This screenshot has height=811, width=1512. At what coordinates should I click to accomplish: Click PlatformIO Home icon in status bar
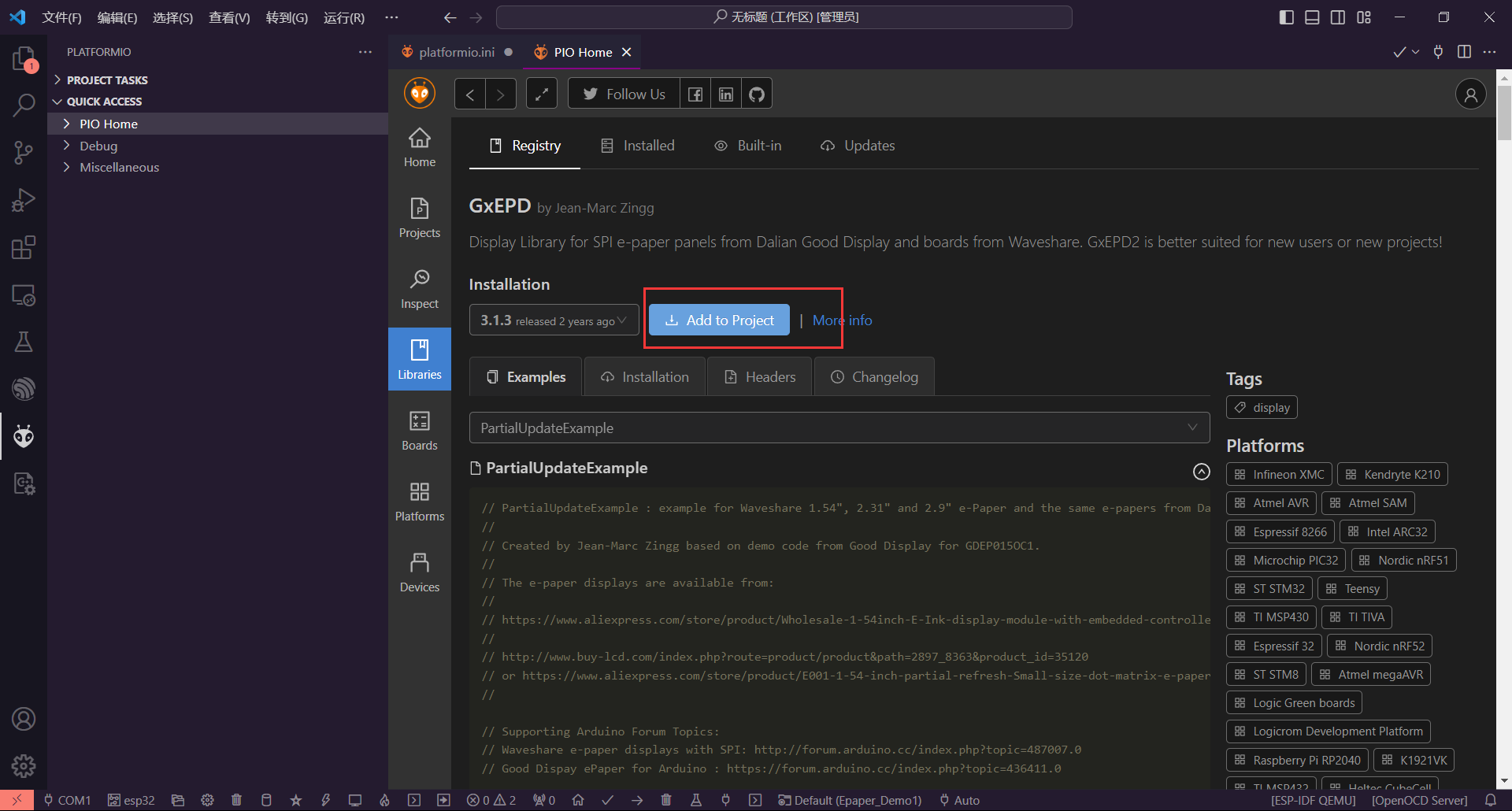click(x=578, y=800)
